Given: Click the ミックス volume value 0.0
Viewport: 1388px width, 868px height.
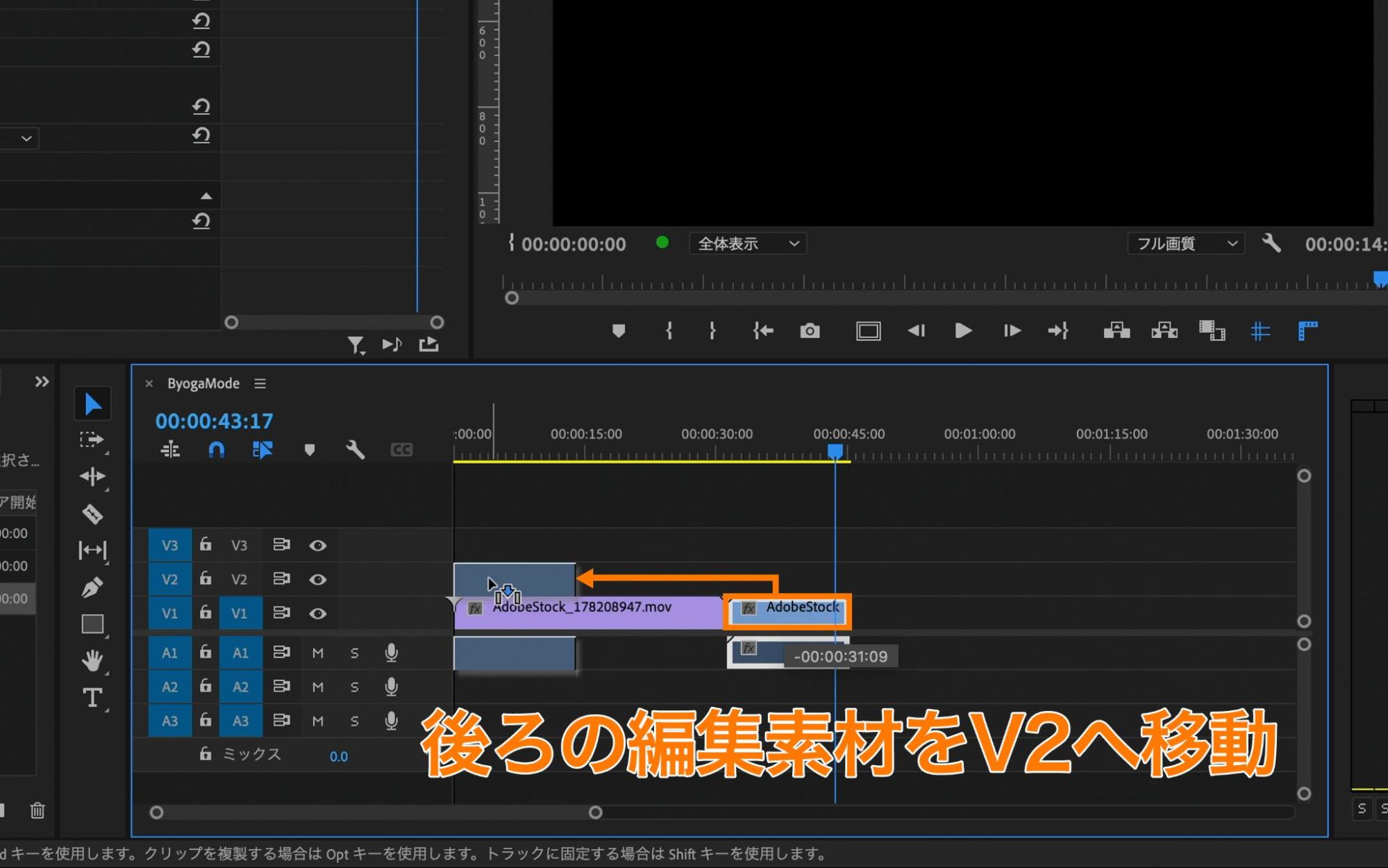Looking at the screenshot, I should (338, 756).
